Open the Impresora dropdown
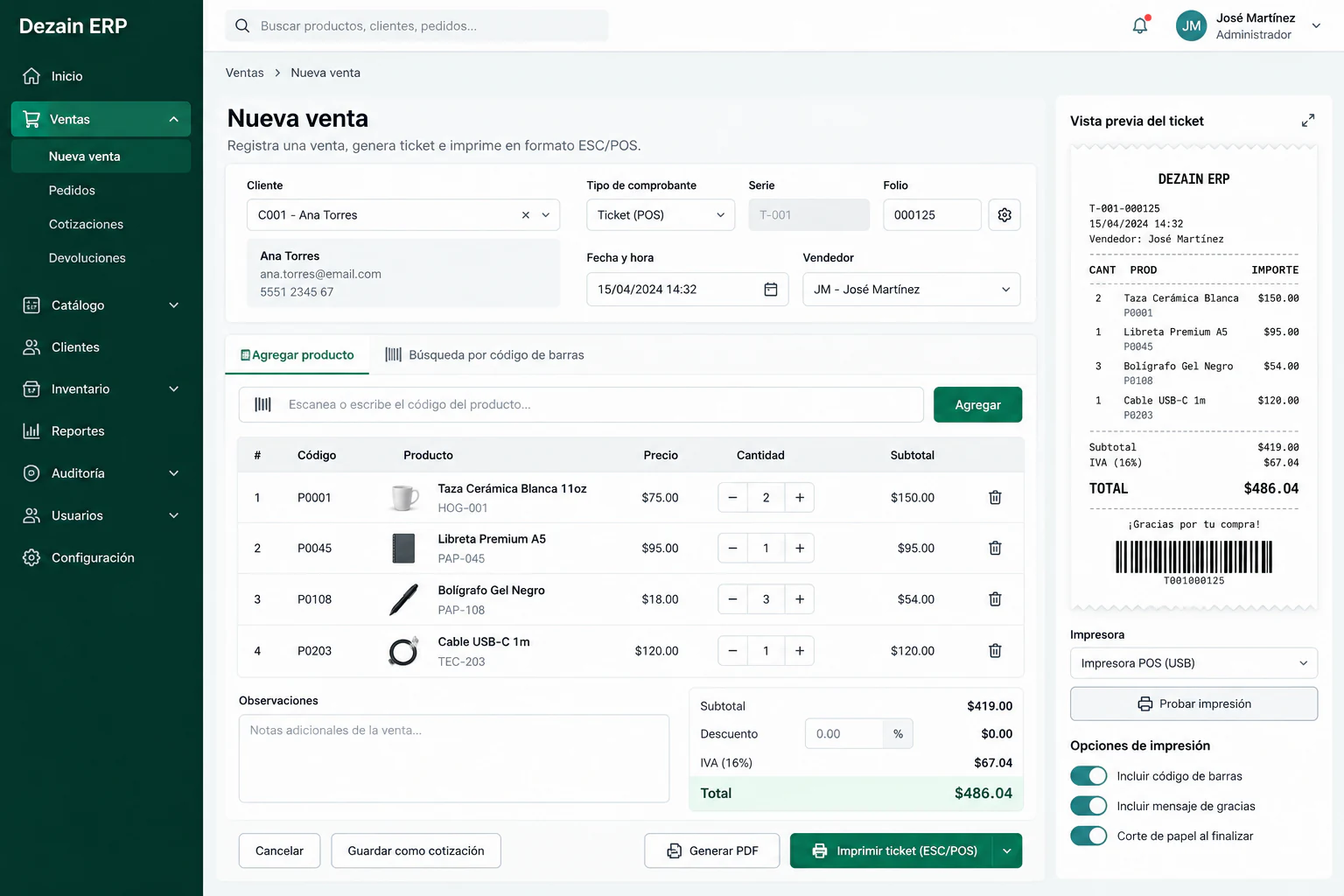This screenshot has width=1344, height=896. pos(1193,663)
